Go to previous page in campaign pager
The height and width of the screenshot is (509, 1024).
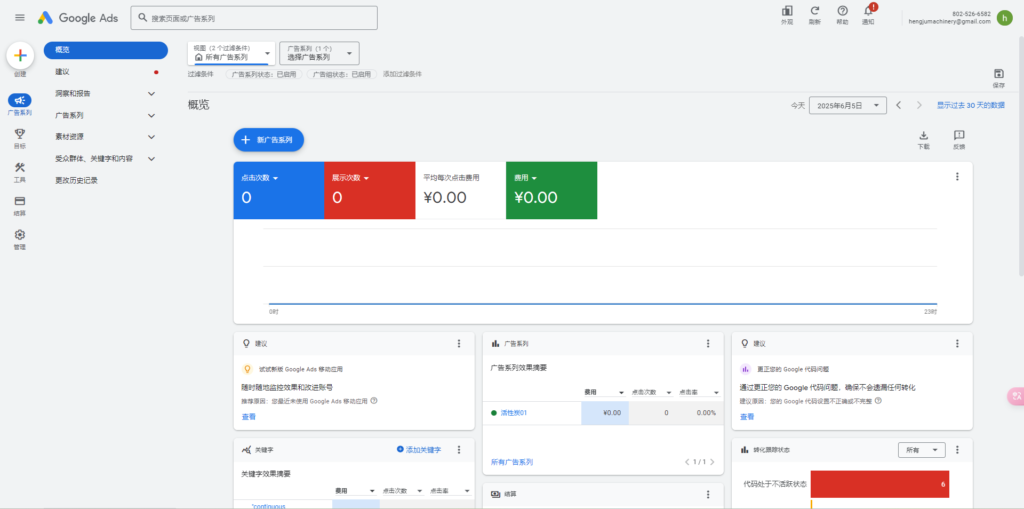[x=687, y=462]
